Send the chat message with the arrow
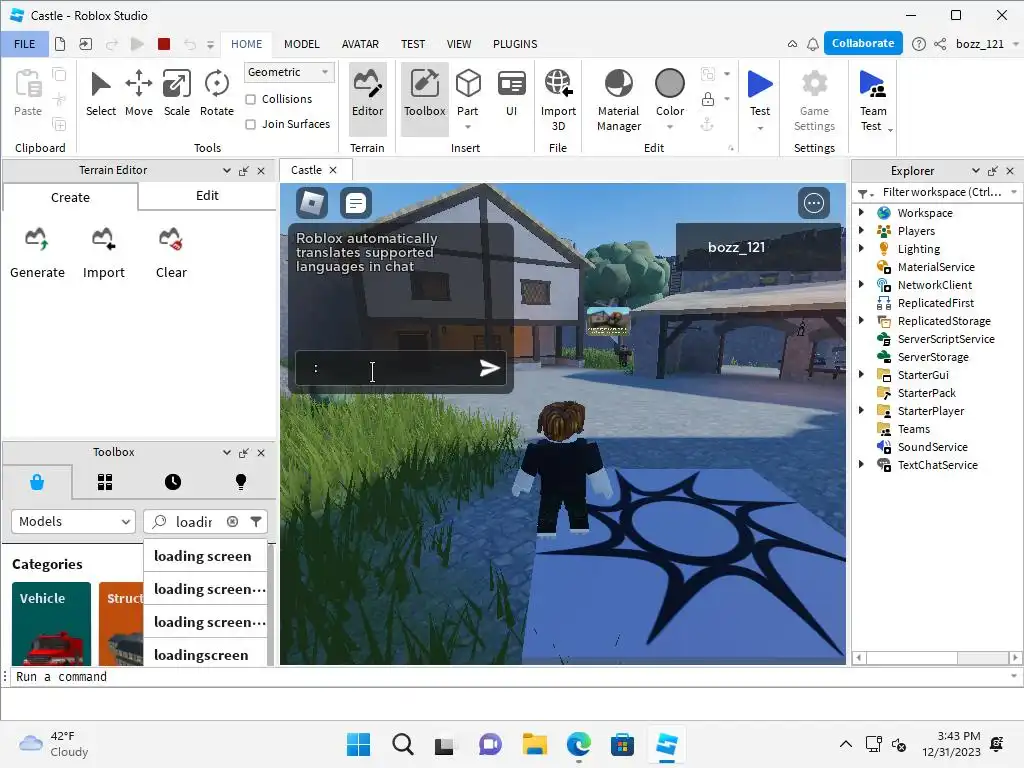1024x768 pixels. pyautogui.click(x=489, y=368)
